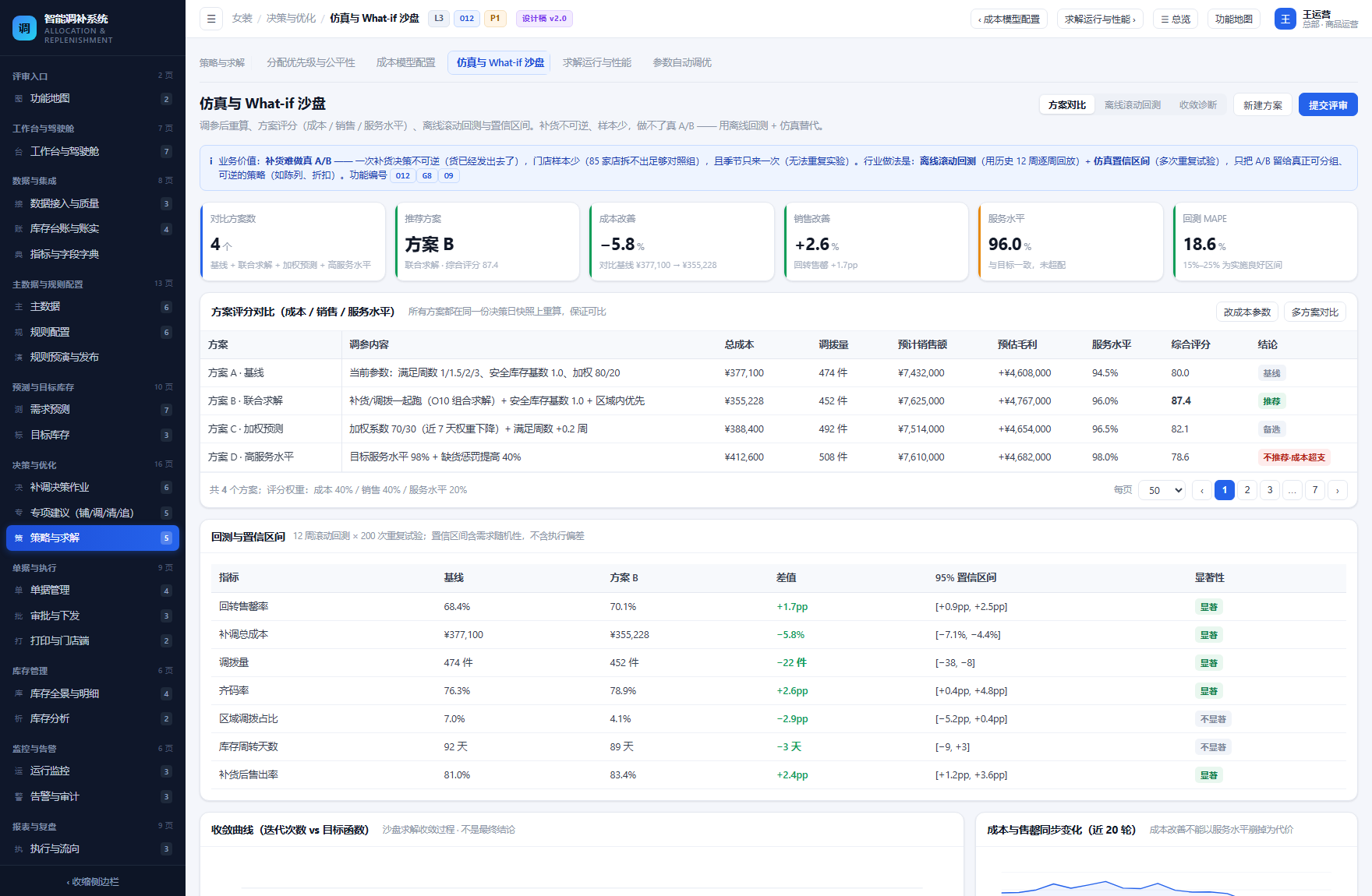Open the 成本模型配置 tab
The height and width of the screenshot is (896, 1372).
point(405,62)
